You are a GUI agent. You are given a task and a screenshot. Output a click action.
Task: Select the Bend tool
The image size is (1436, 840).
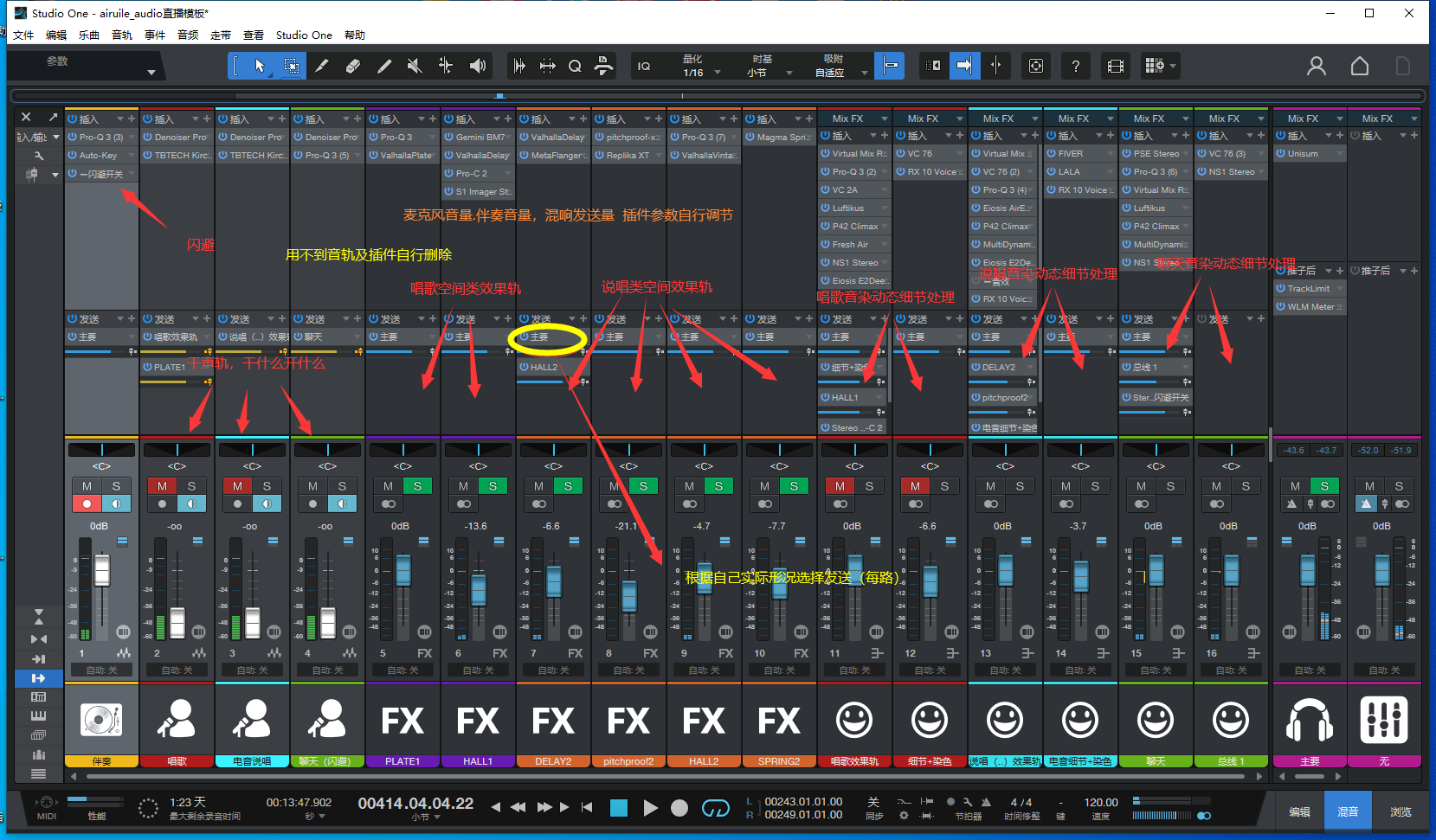tap(446, 66)
